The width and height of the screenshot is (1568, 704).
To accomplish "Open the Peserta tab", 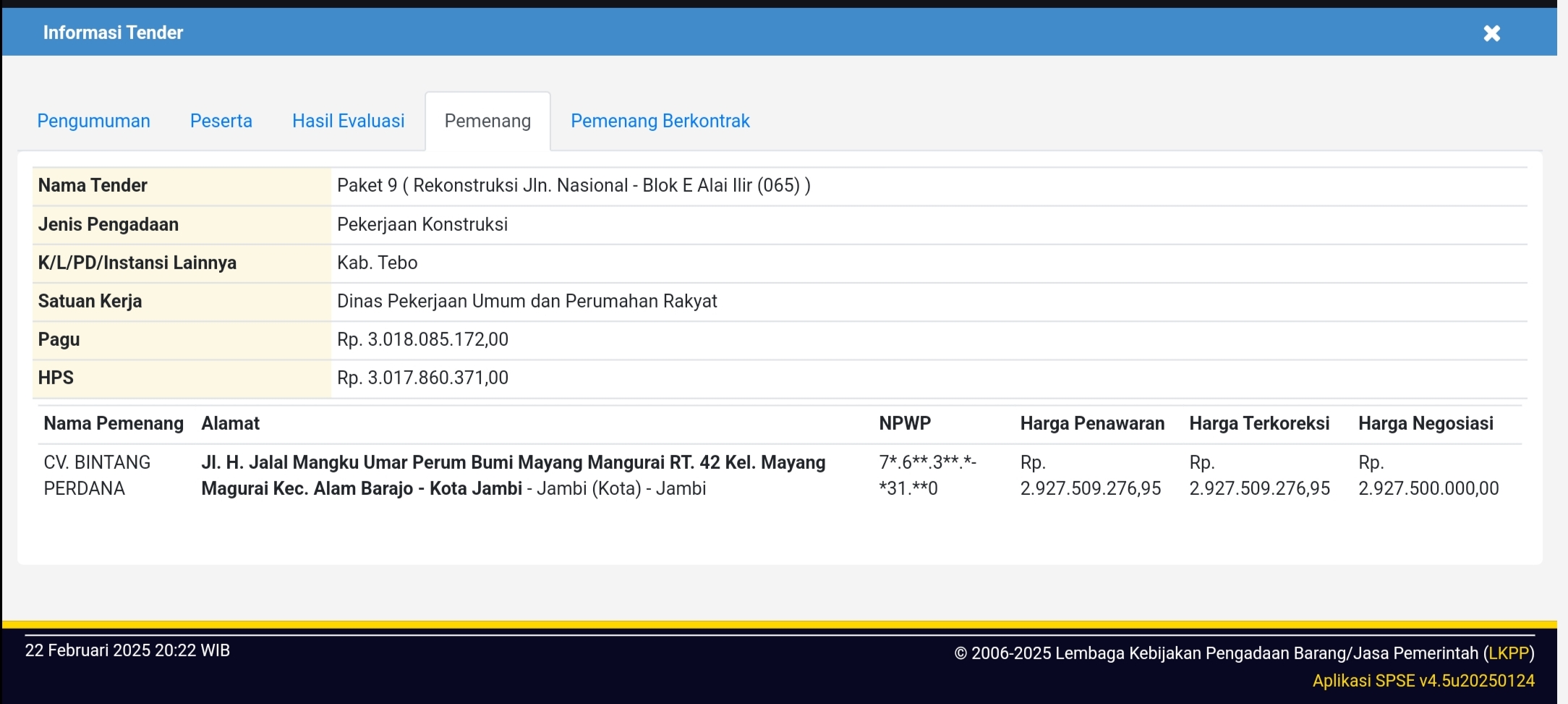I will coord(221,121).
